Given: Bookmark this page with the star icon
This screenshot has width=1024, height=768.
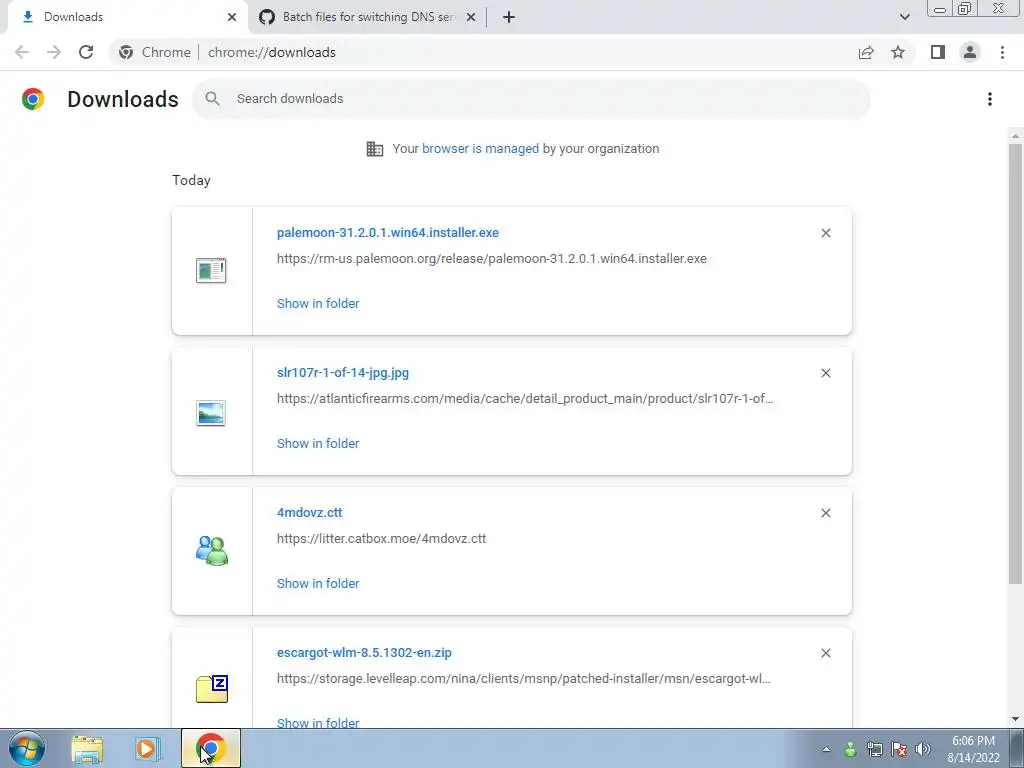Looking at the screenshot, I should coord(898,52).
